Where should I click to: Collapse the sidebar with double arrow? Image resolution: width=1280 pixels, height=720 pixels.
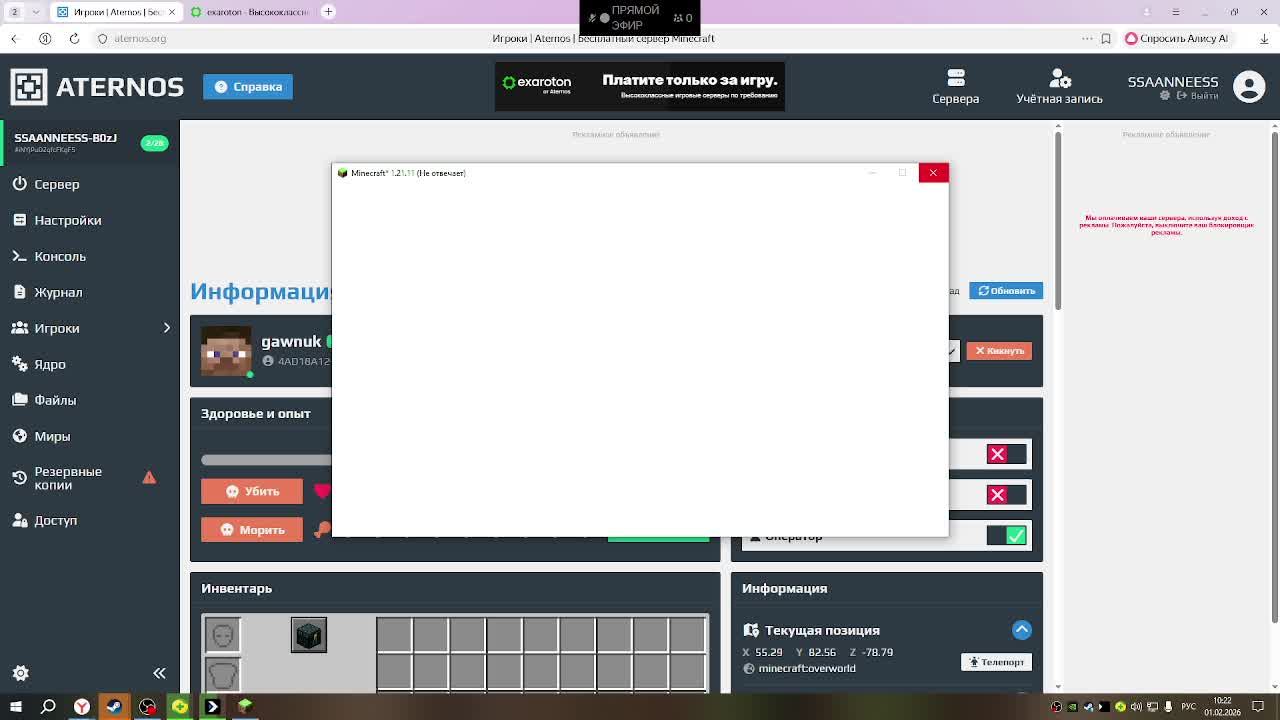(x=159, y=673)
